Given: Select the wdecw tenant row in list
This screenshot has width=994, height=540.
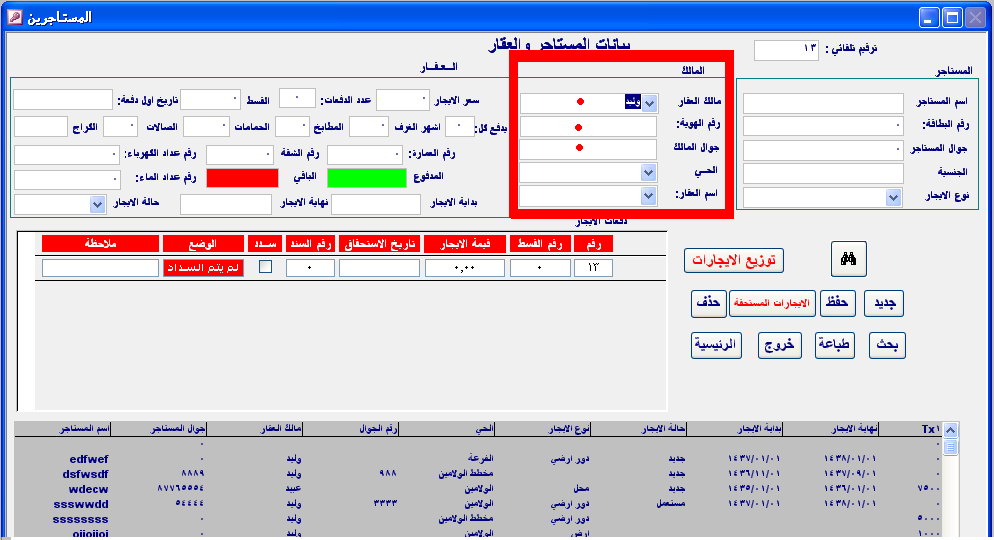Looking at the screenshot, I should [477, 489].
